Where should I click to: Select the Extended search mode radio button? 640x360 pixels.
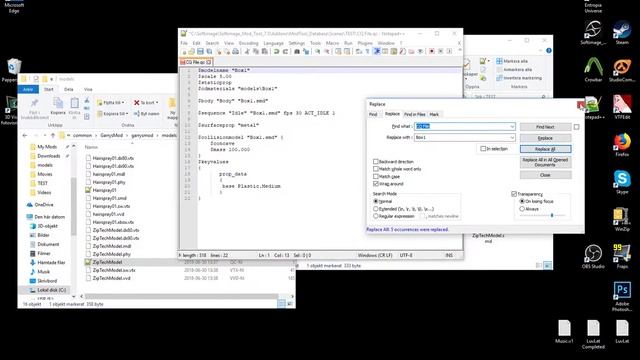(x=376, y=209)
